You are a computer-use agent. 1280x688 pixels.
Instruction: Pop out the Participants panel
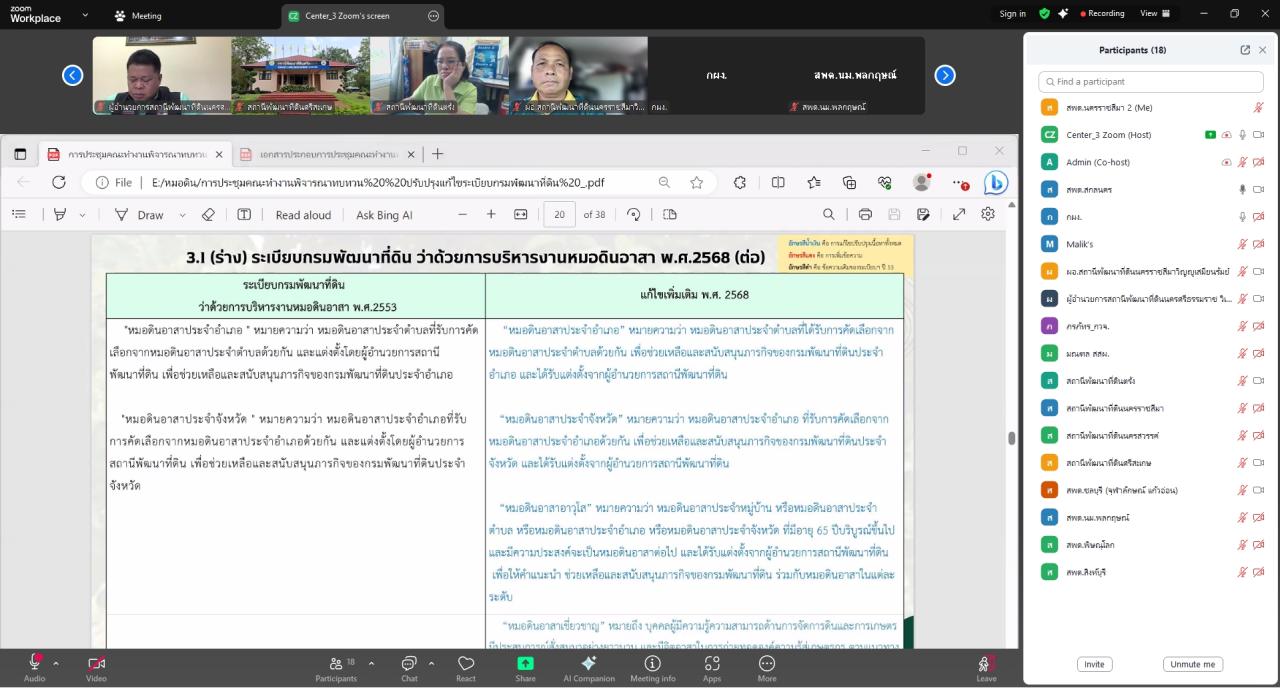pyautogui.click(x=1245, y=50)
